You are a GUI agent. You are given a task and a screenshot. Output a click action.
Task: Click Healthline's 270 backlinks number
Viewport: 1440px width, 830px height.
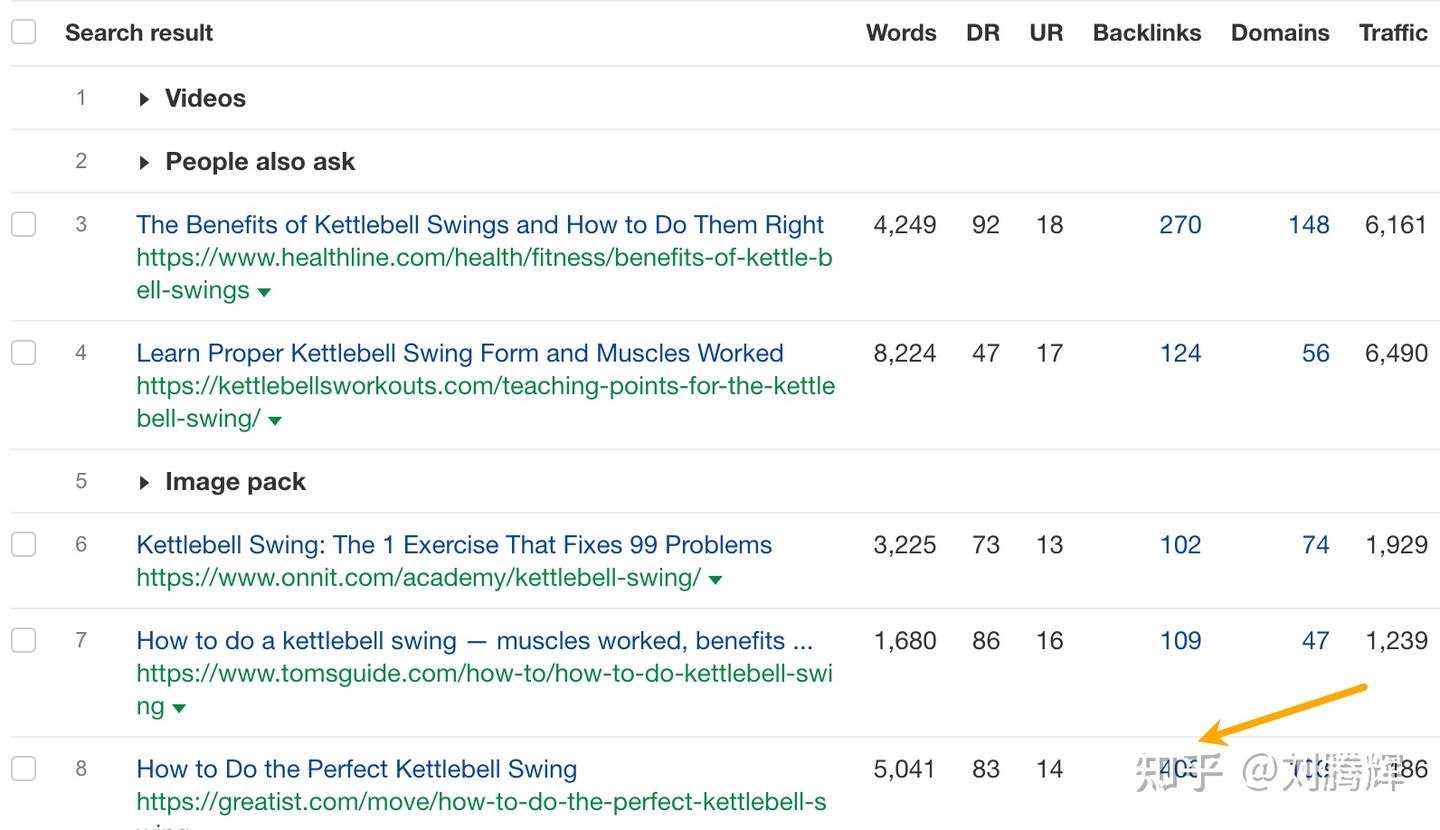click(1180, 224)
